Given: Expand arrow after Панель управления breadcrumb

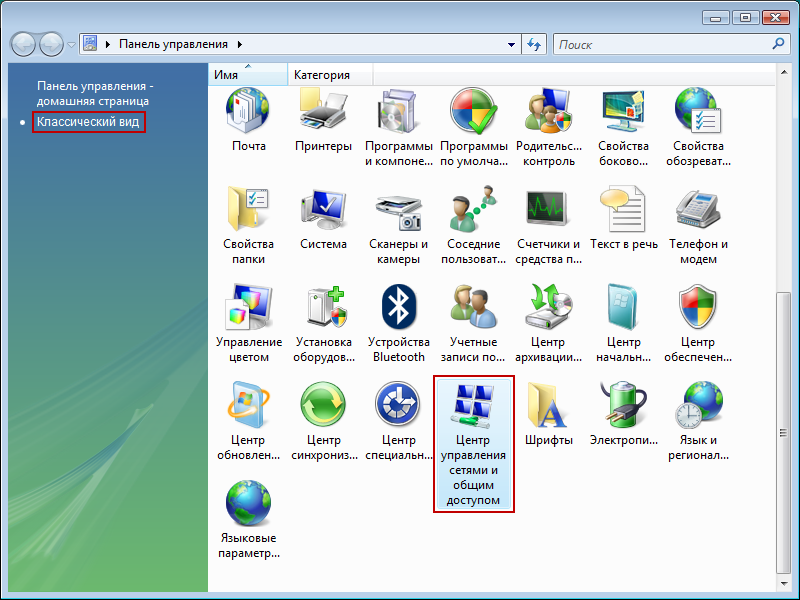Looking at the screenshot, I should (x=239, y=44).
